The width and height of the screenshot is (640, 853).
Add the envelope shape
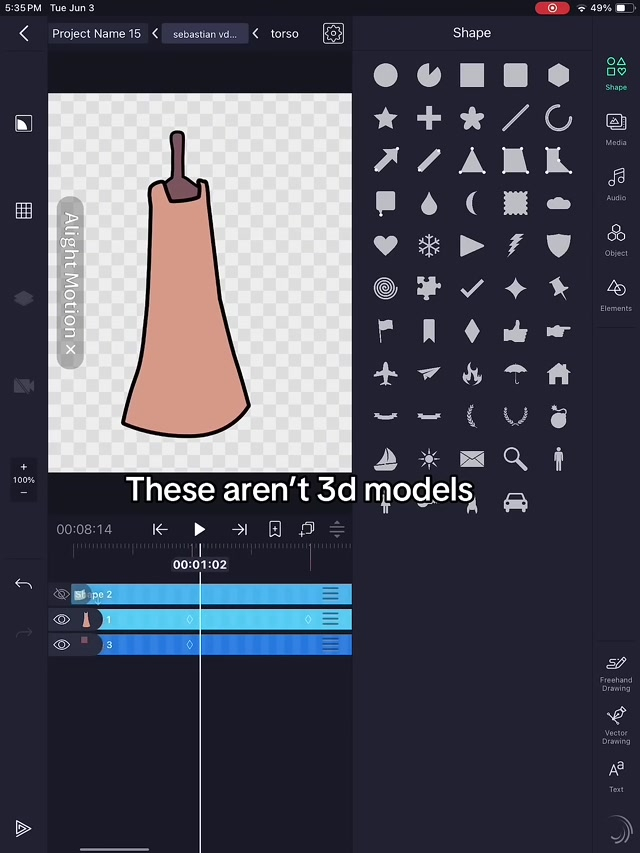click(472, 460)
